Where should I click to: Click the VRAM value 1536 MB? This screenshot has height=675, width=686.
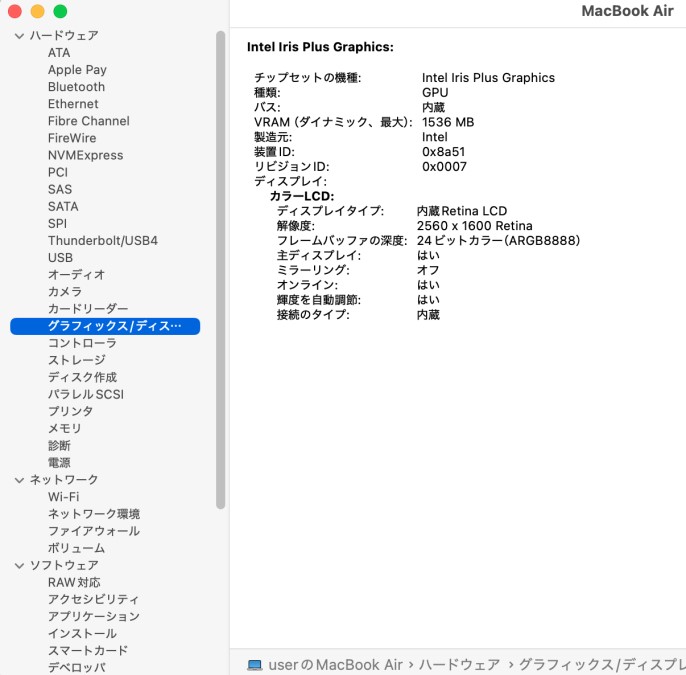[x=448, y=122]
